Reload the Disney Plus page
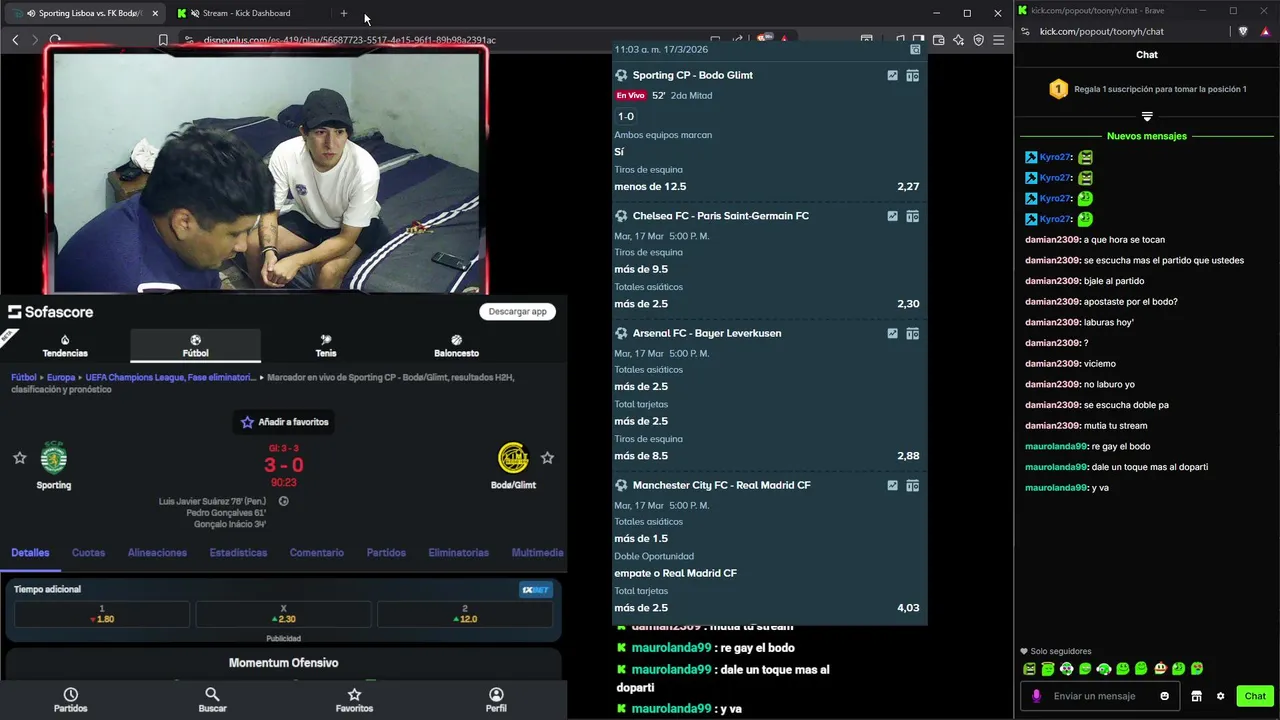1280x720 pixels. coord(55,40)
